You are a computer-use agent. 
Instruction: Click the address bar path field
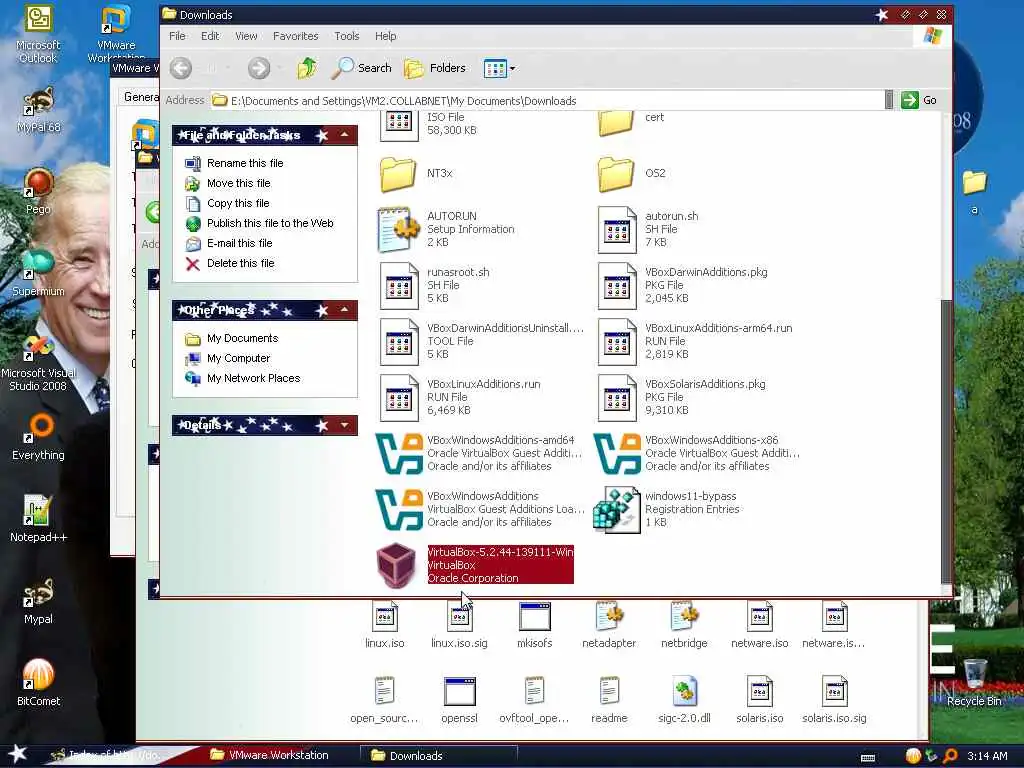click(546, 101)
